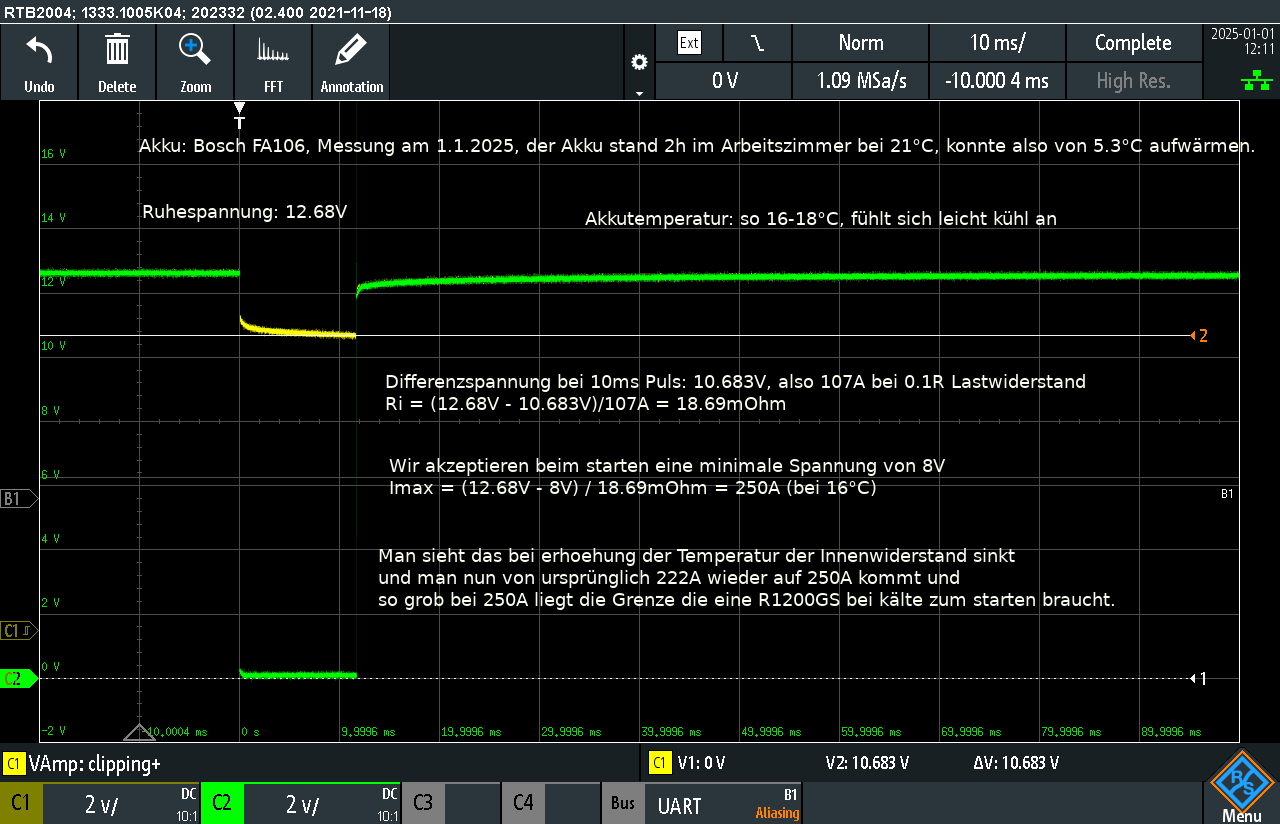Click the green network status icon
The width and height of the screenshot is (1280, 824).
coord(1249,81)
